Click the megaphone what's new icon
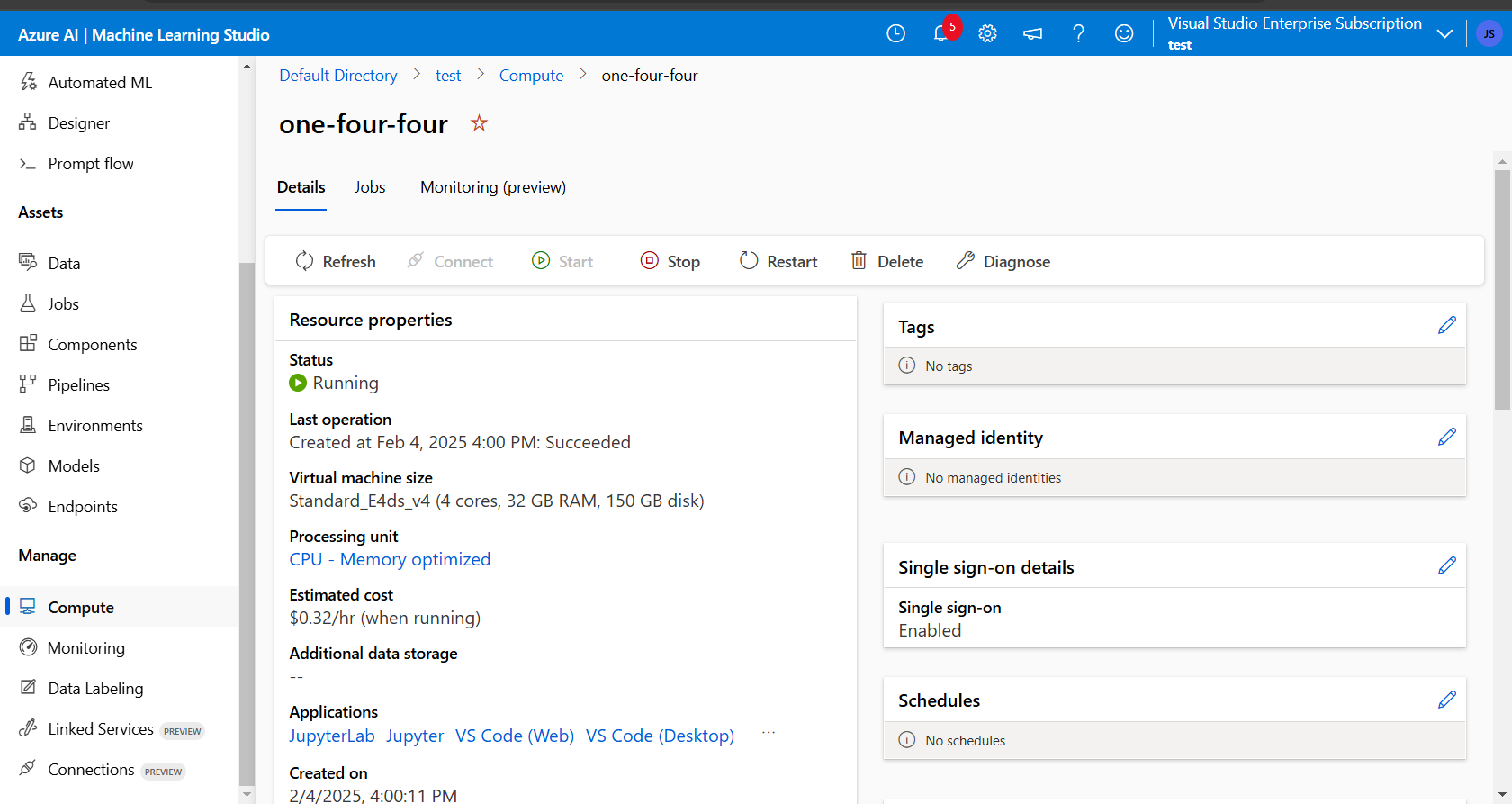This screenshot has height=804, width=1512. [1032, 33]
